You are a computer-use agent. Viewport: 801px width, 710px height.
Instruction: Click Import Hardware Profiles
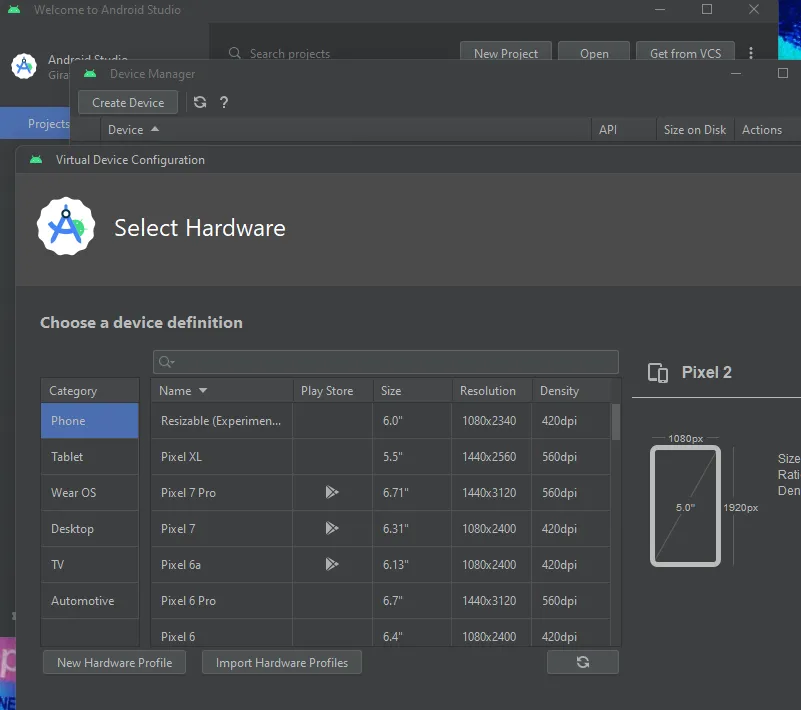point(281,661)
